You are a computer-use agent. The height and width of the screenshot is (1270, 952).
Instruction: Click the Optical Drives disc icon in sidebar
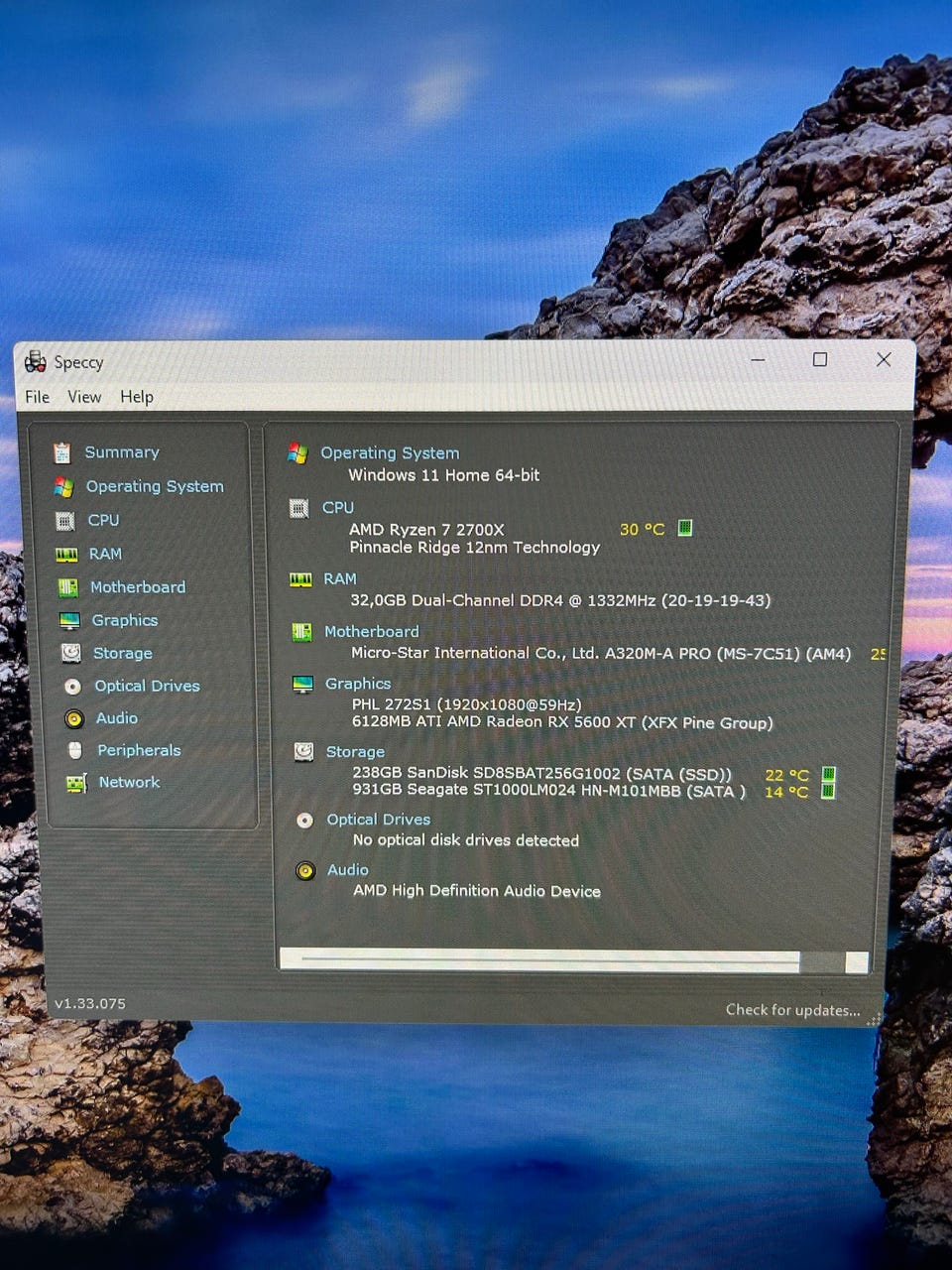72,687
